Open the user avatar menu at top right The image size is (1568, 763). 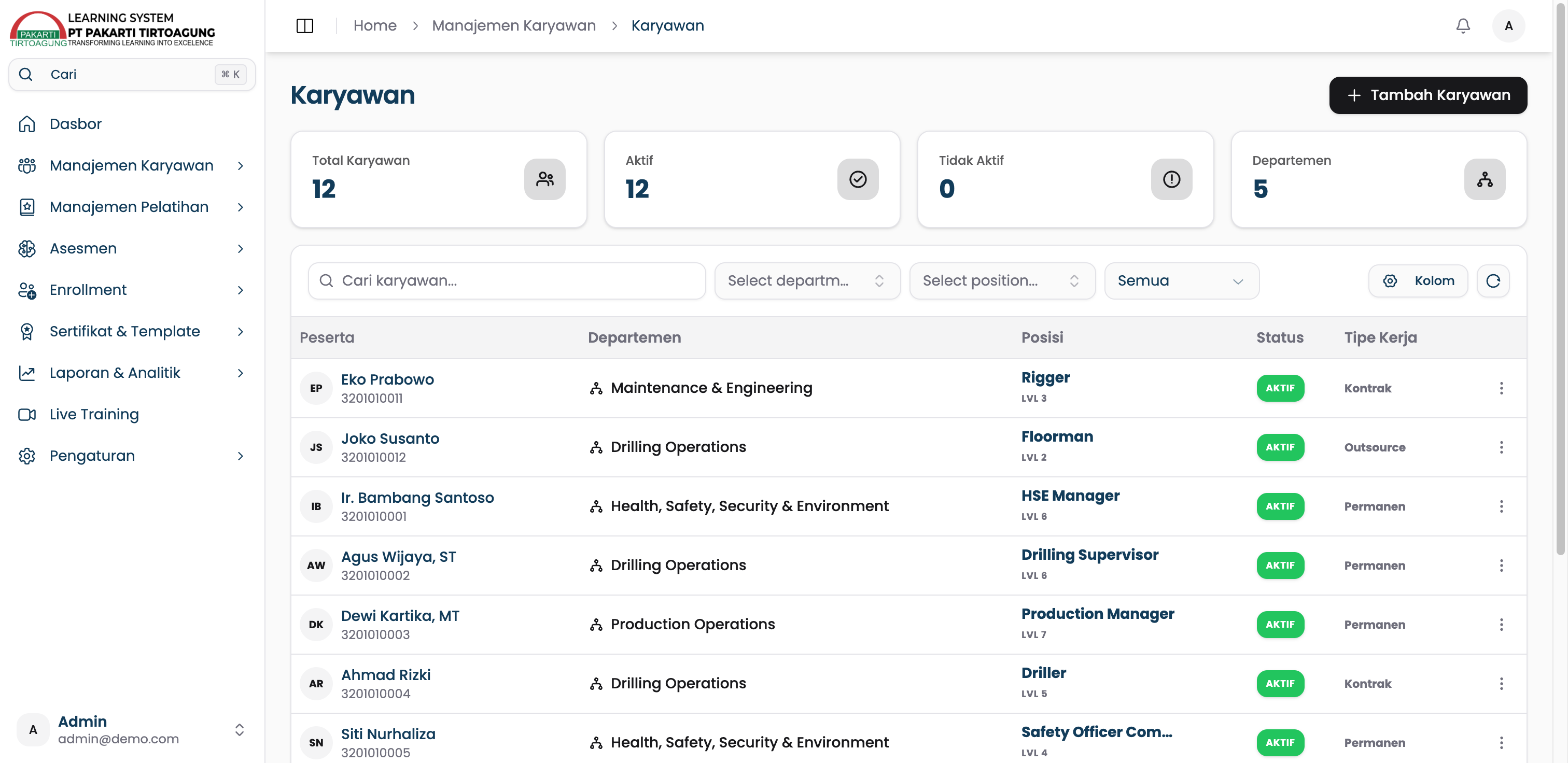tap(1508, 25)
